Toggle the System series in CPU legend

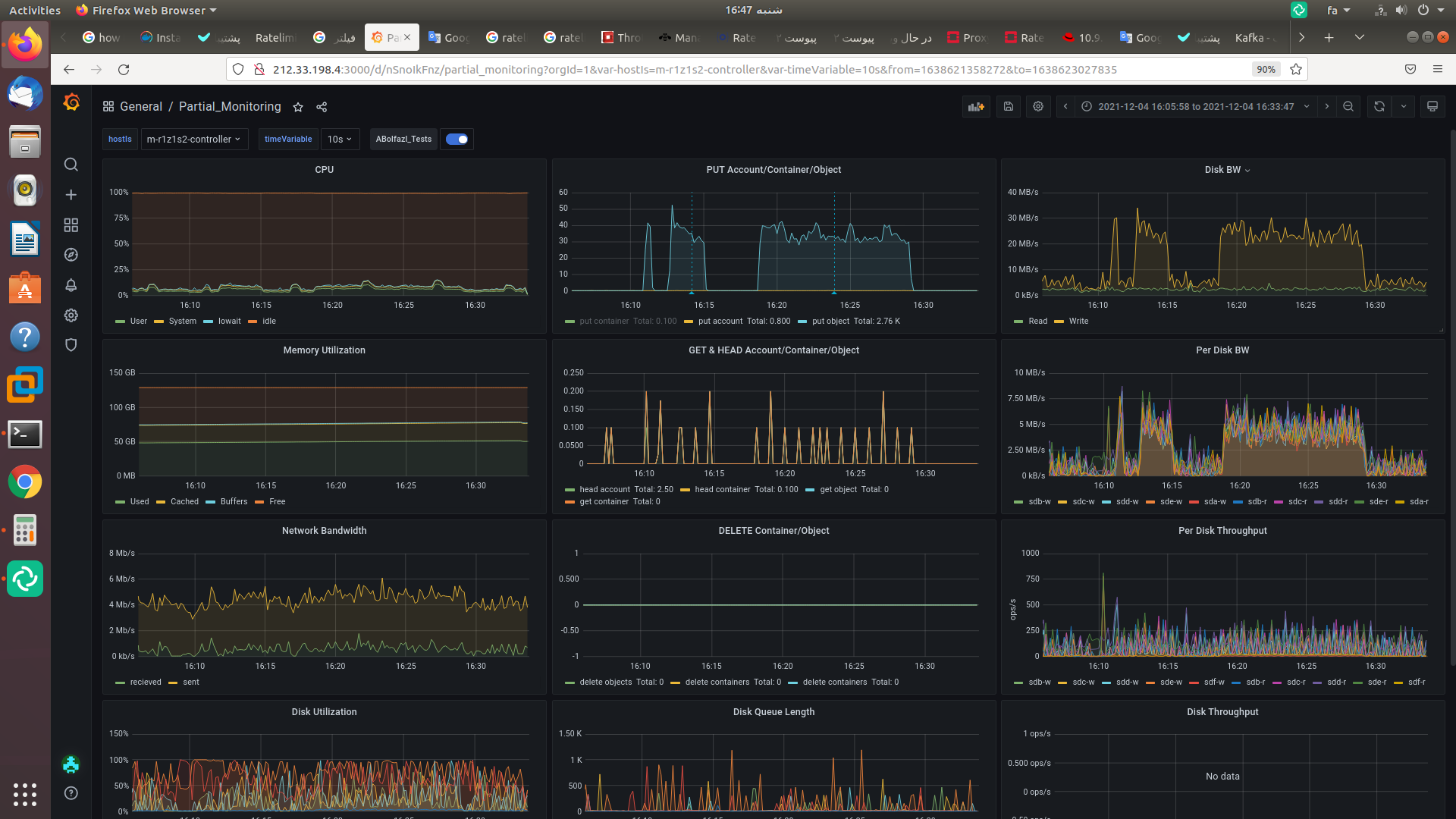pyautogui.click(x=182, y=322)
